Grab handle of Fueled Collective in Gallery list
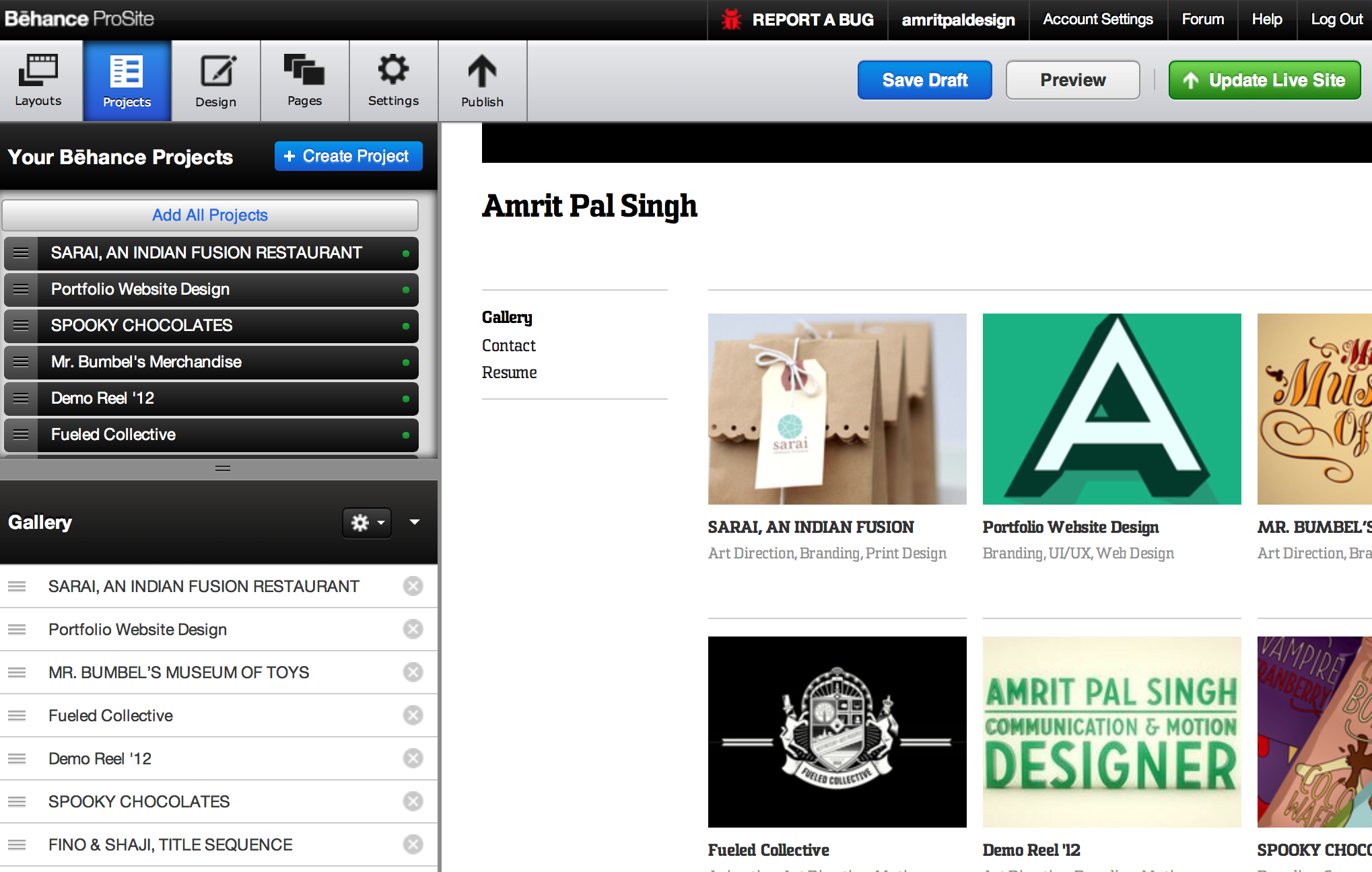Screen dimensions: 1372x872 click(17, 716)
